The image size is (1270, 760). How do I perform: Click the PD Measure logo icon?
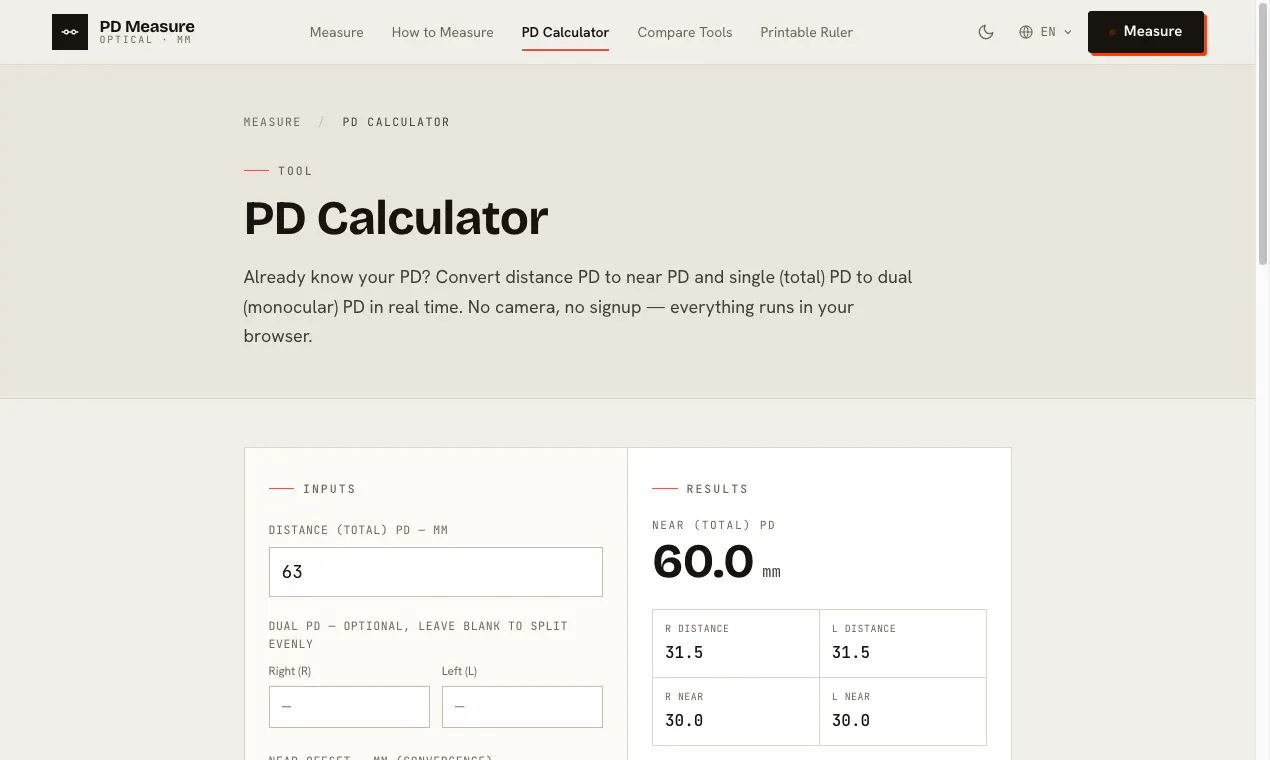70,32
